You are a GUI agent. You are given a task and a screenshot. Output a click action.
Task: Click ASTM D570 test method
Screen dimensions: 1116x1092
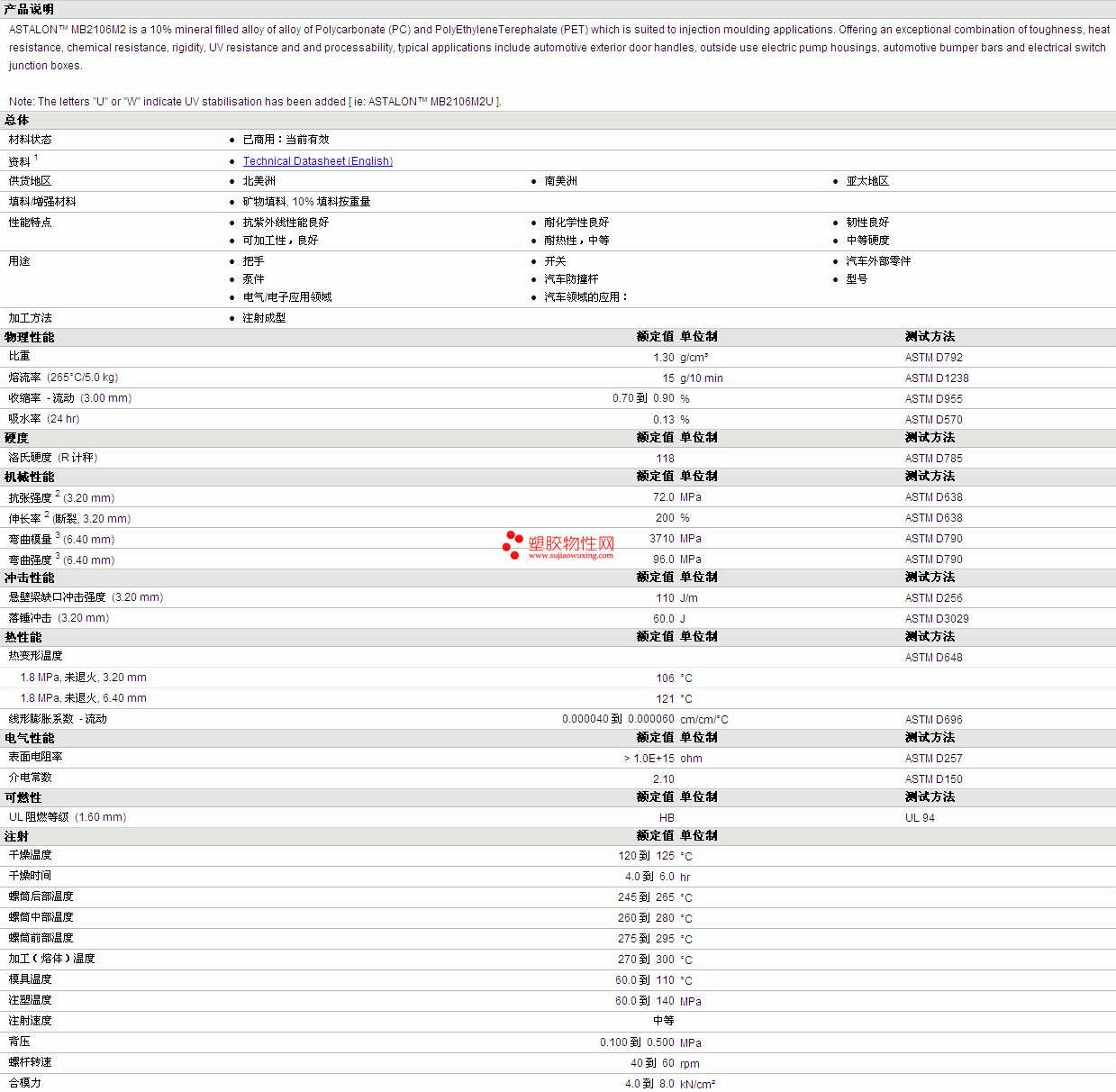tap(933, 420)
